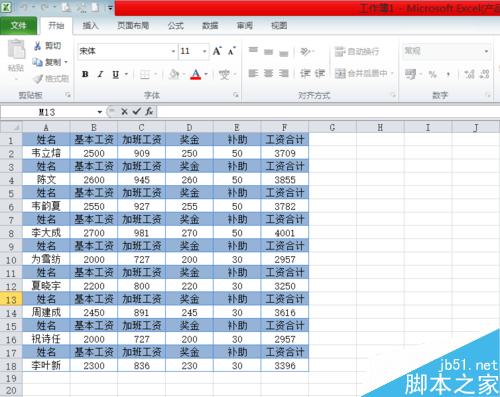500x397 pixels.
Task: Click the decrease decimal icon
Action: click(x=484, y=74)
